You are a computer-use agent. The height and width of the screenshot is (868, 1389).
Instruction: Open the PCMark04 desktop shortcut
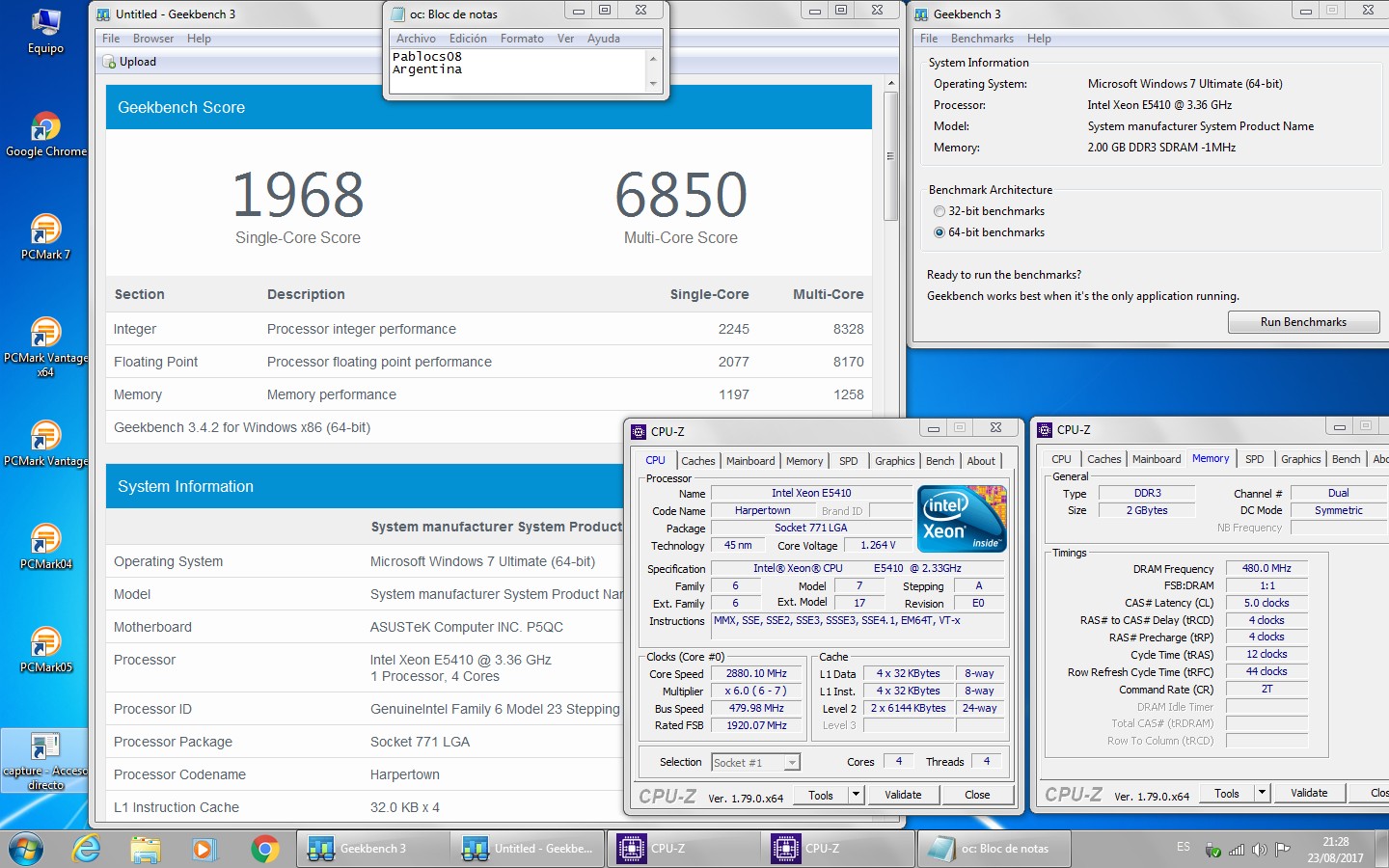(x=45, y=547)
